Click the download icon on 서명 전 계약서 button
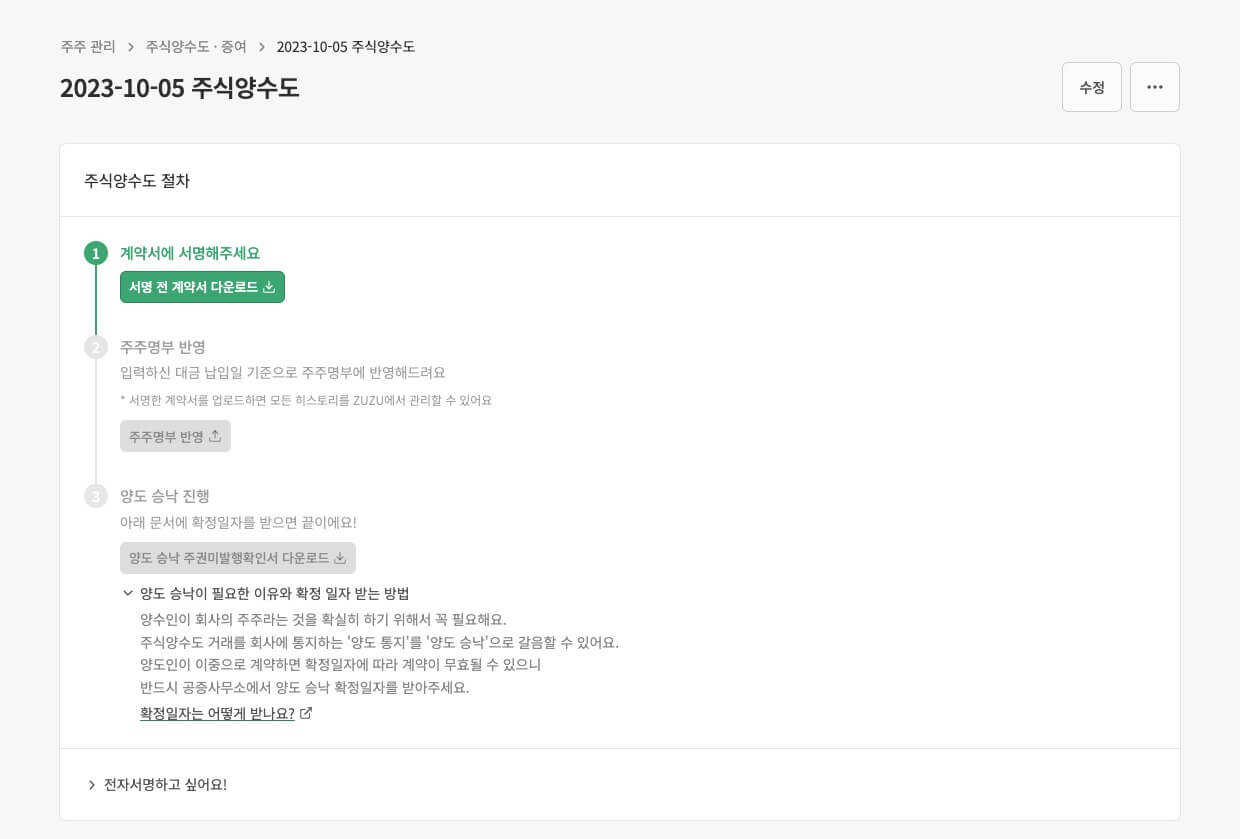 click(270, 287)
